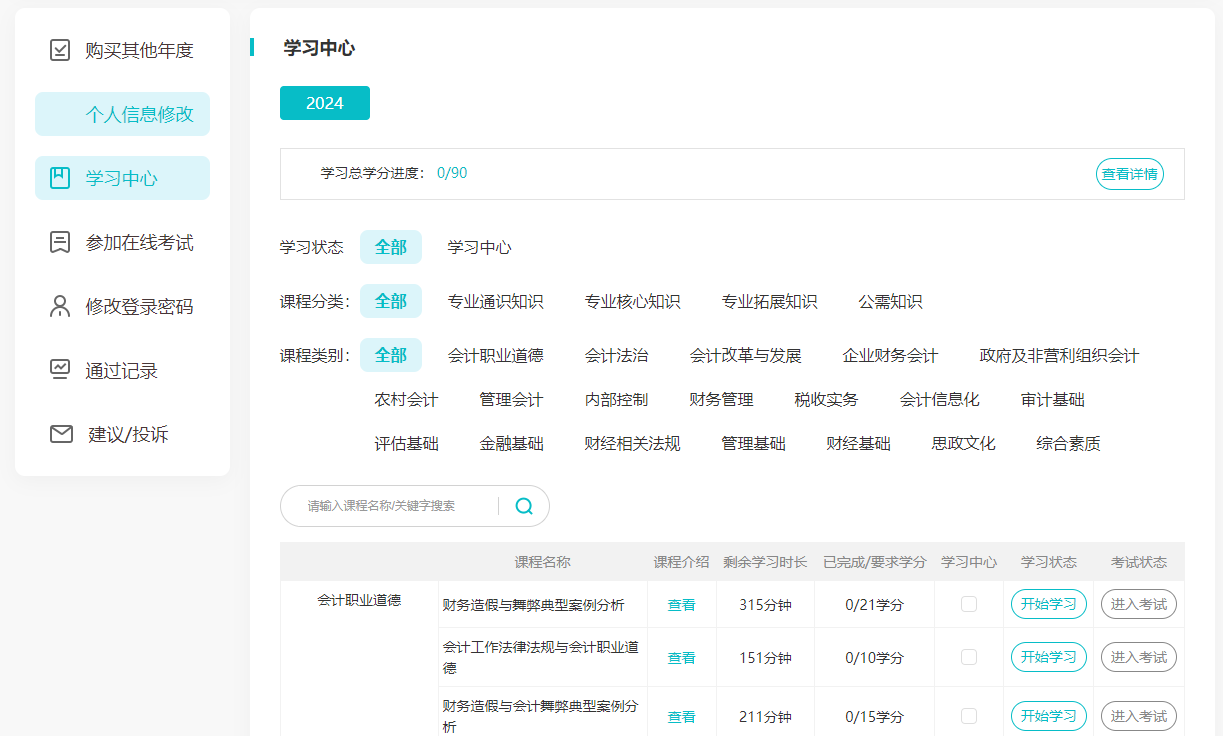1223x736 pixels.
Task: Select the 2024 year tab
Action: point(325,103)
